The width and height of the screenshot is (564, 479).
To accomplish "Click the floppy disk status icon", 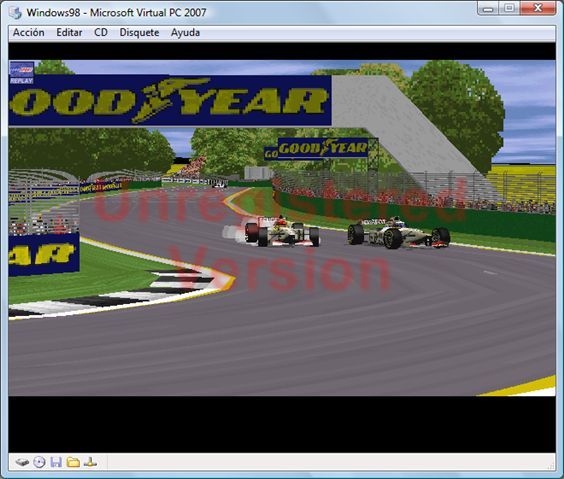I will (56, 462).
